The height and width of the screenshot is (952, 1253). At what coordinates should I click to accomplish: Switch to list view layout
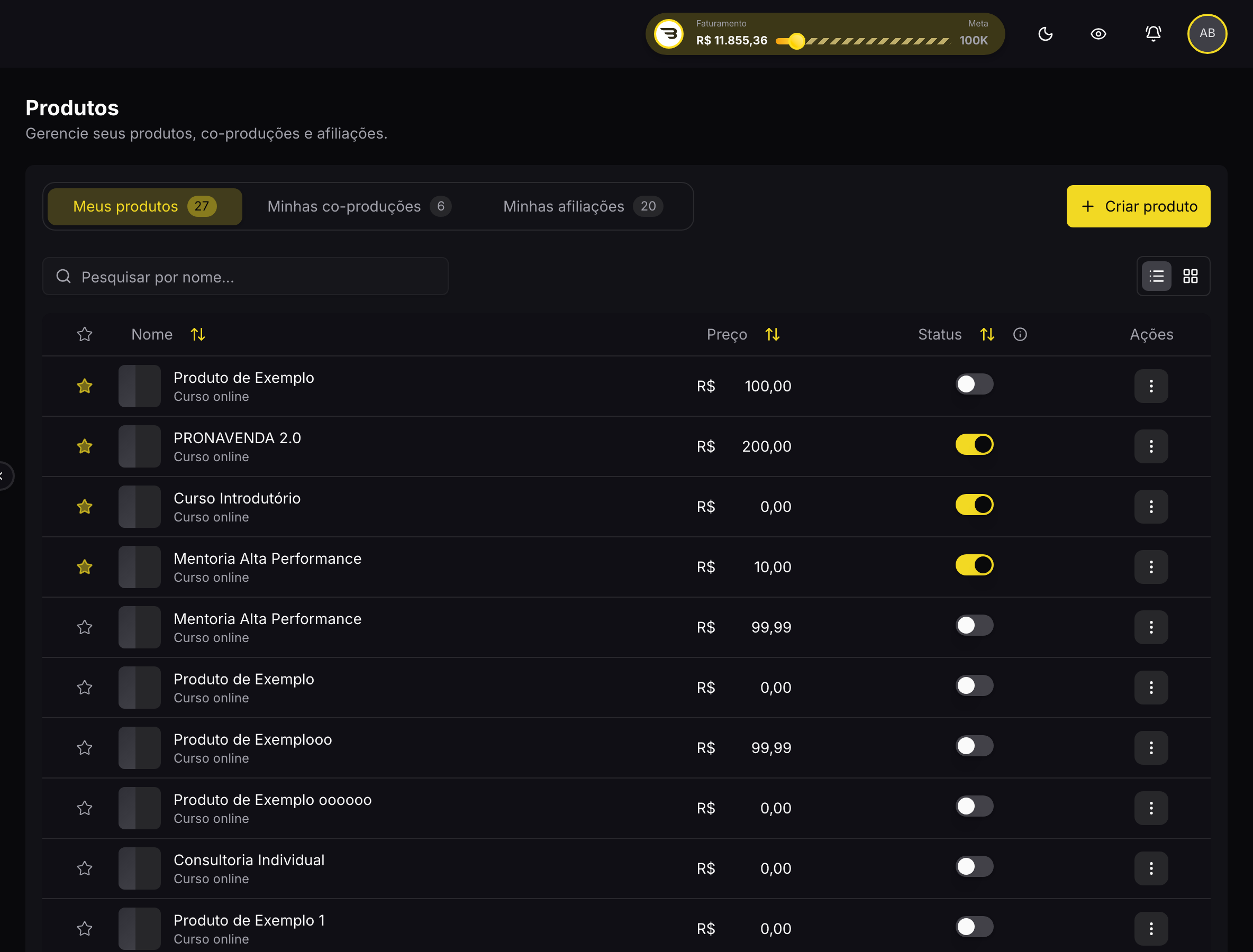point(1156,276)
